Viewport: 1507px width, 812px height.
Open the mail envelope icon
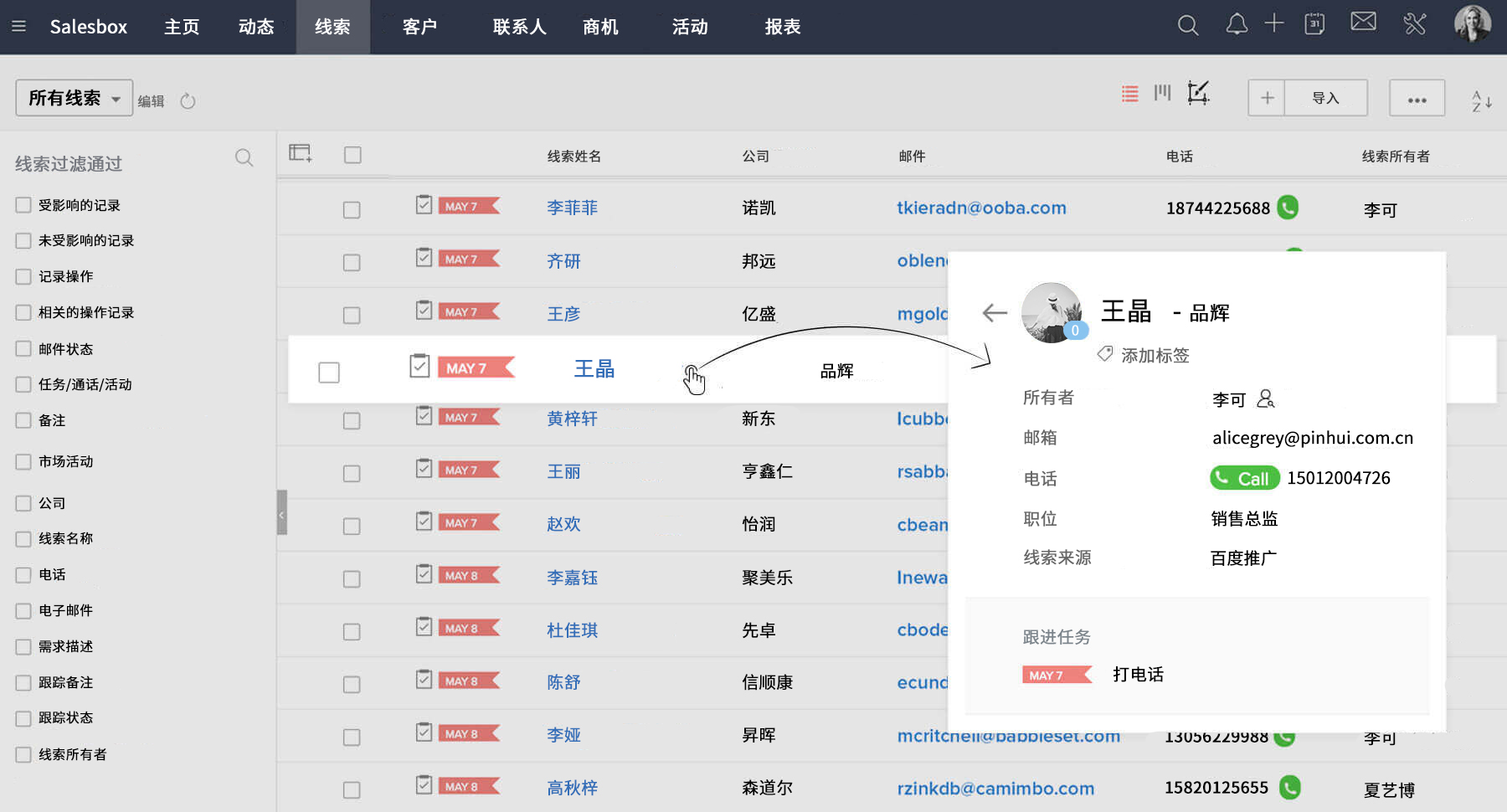tap(1363, 22)
